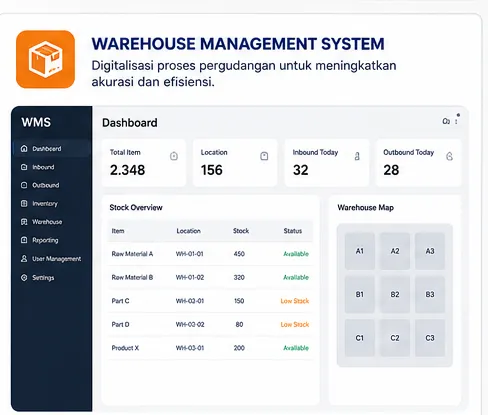488x415 pixels.
Task: Select the Part D item name
Action: [x=120, y=324]
